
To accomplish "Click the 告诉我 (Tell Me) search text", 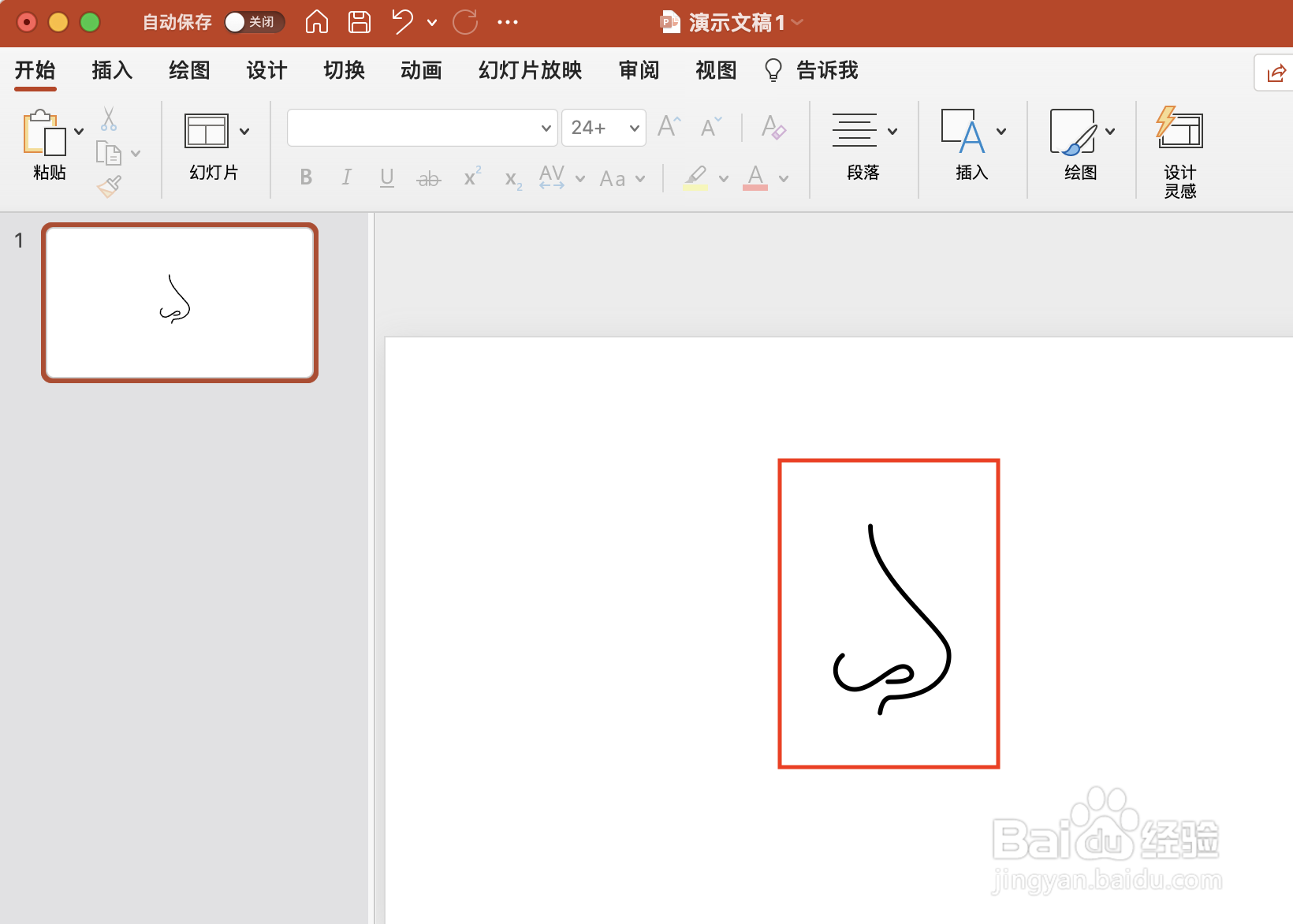I will click(827, 70).
